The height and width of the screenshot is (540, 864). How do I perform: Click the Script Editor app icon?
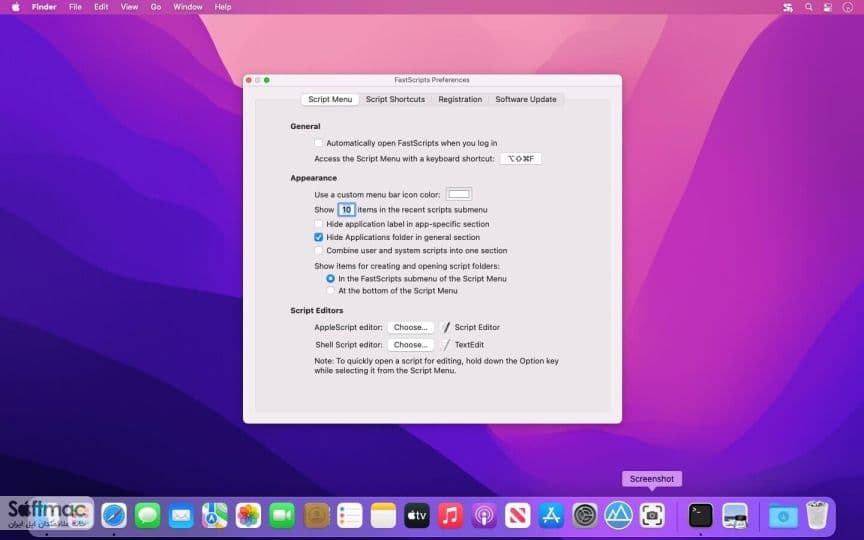click(x=446, y=327)
